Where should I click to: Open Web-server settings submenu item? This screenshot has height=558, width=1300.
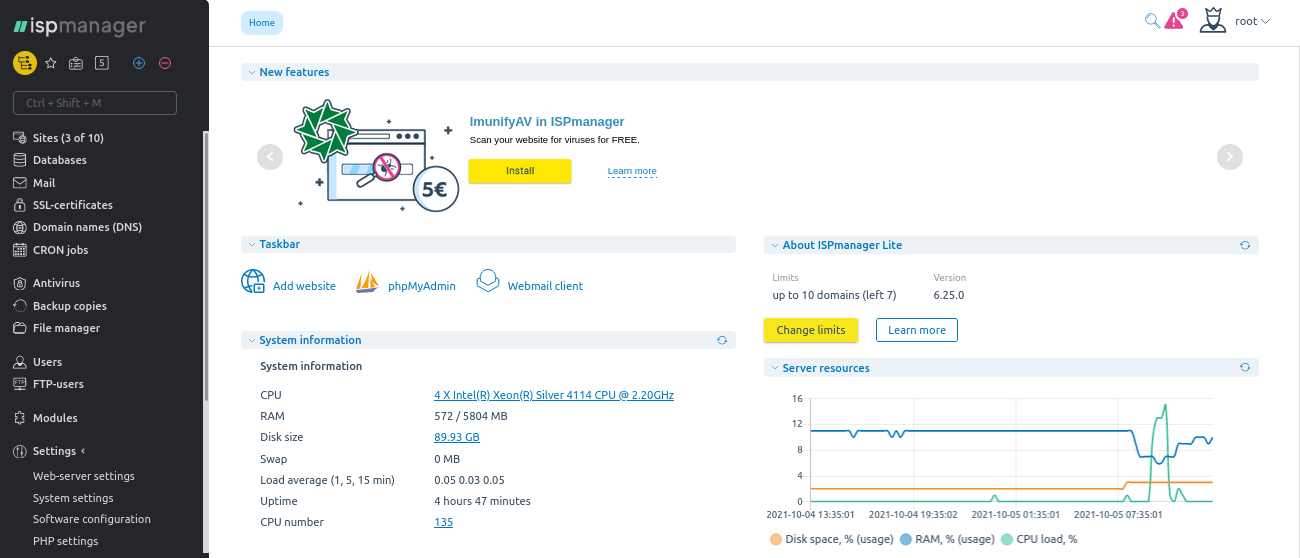point(84,476)
